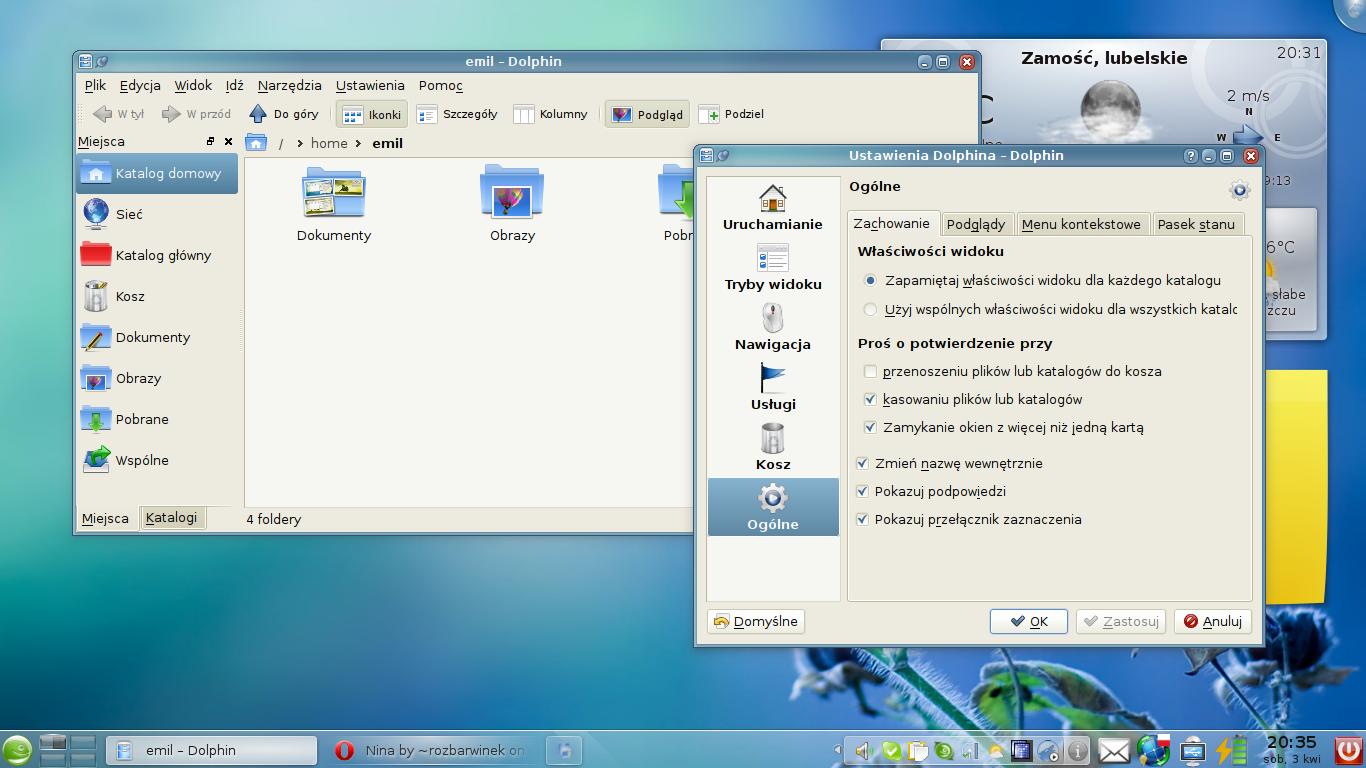The image size is (1366, 768).
Task: Select Użyj wspólnych właściwości widoku radio button
Action: (870, 309)
